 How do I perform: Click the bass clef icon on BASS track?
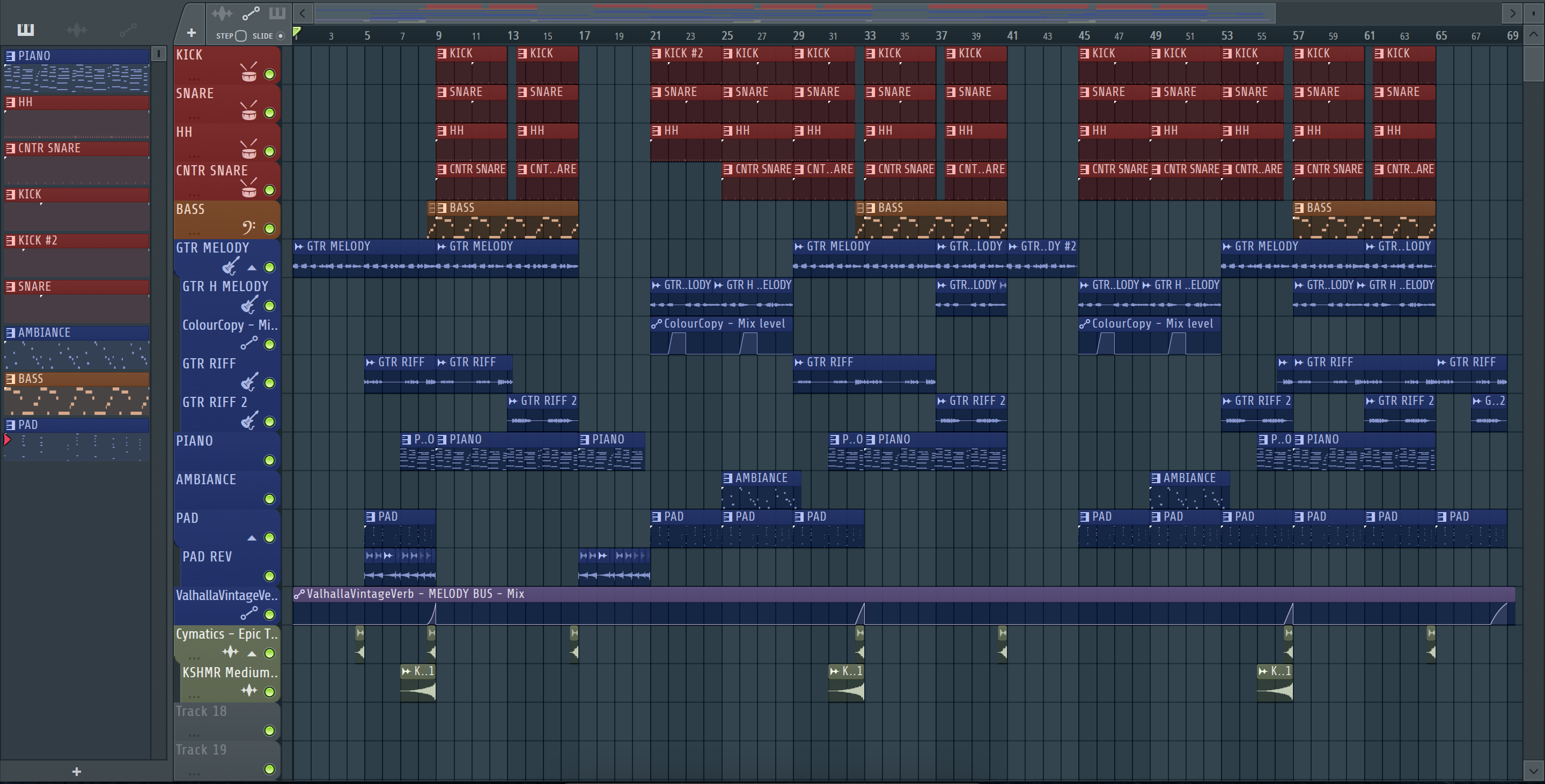pos(248,228)
